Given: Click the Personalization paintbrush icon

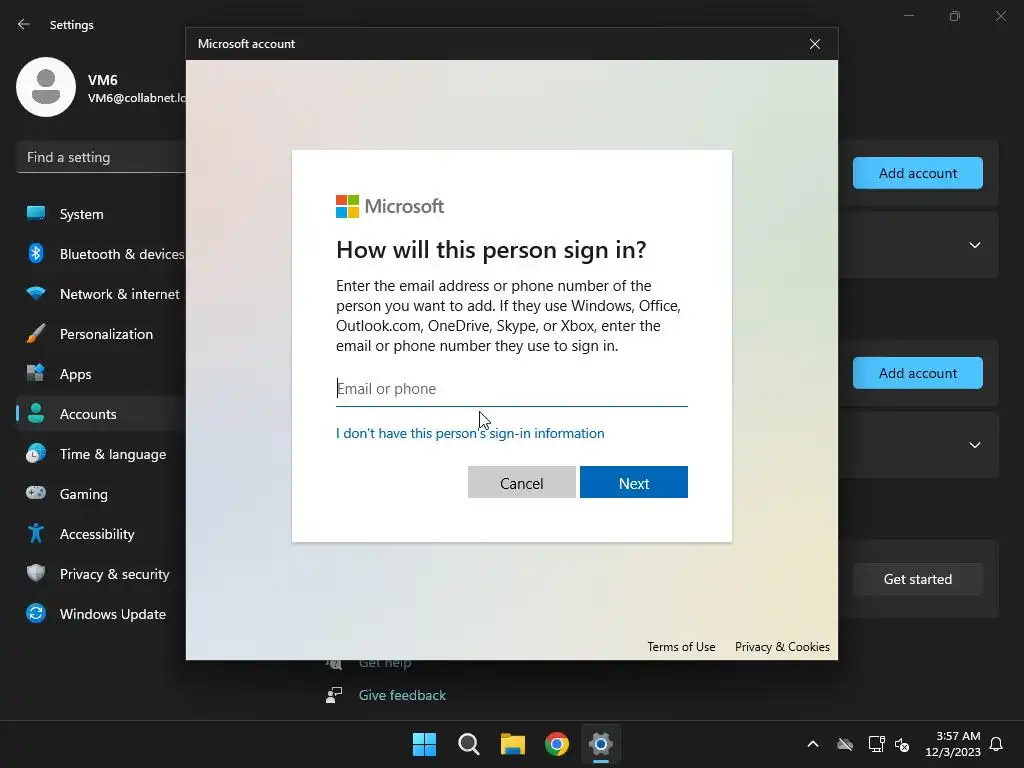Looking at the screenshot, I should tap(36, 333).
